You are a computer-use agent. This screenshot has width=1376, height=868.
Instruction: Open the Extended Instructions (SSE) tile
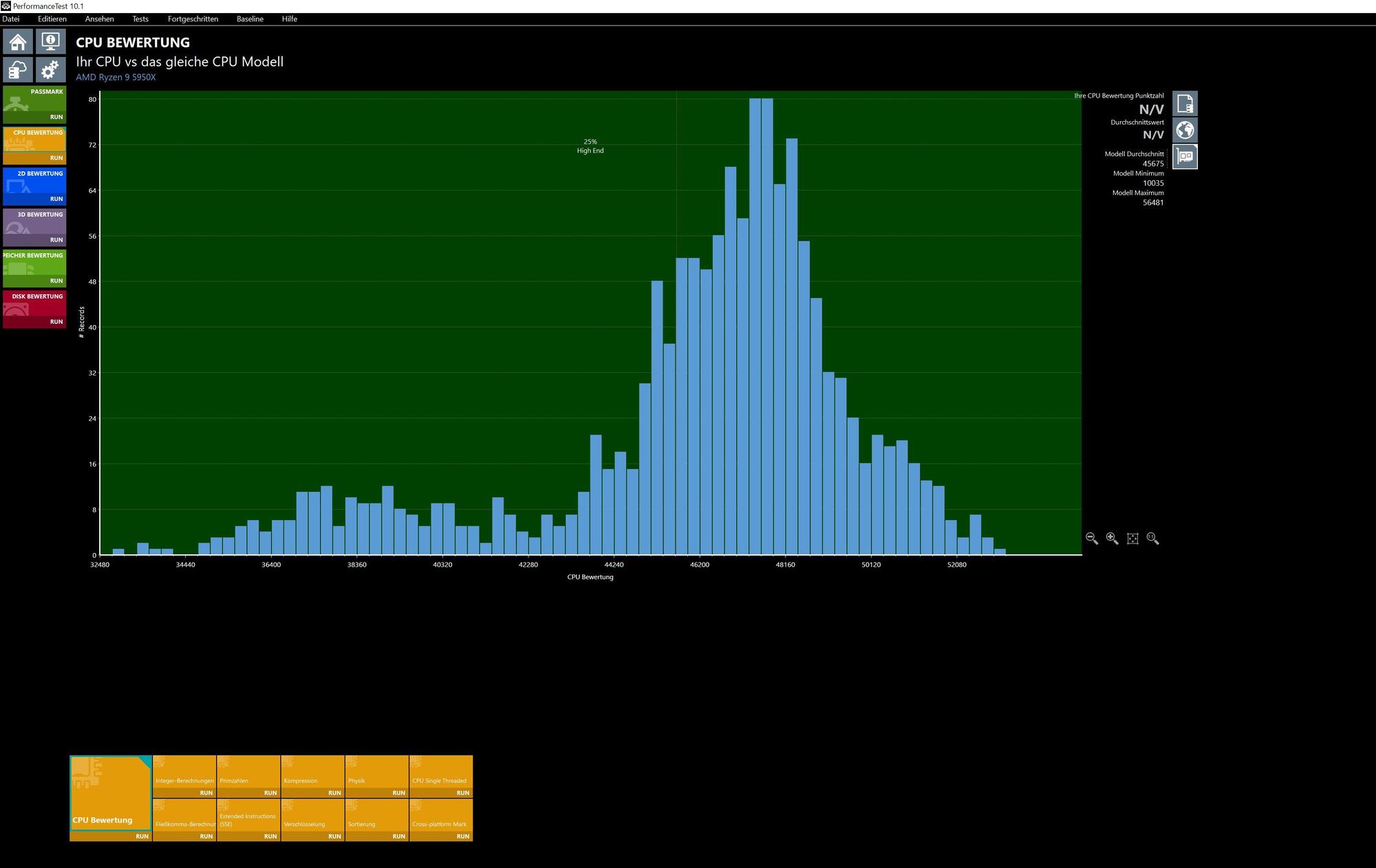pyautogui.click(x=248, y=816)
